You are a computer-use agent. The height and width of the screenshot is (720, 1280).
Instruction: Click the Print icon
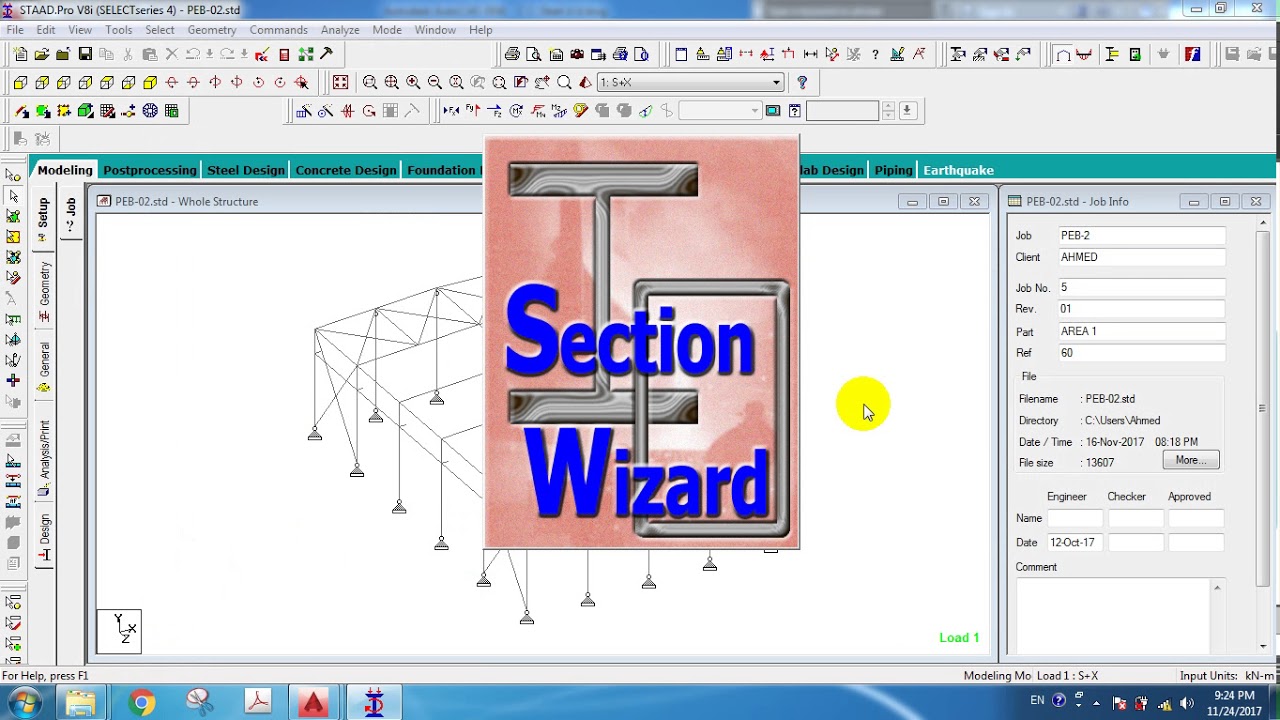click(512, 54)
